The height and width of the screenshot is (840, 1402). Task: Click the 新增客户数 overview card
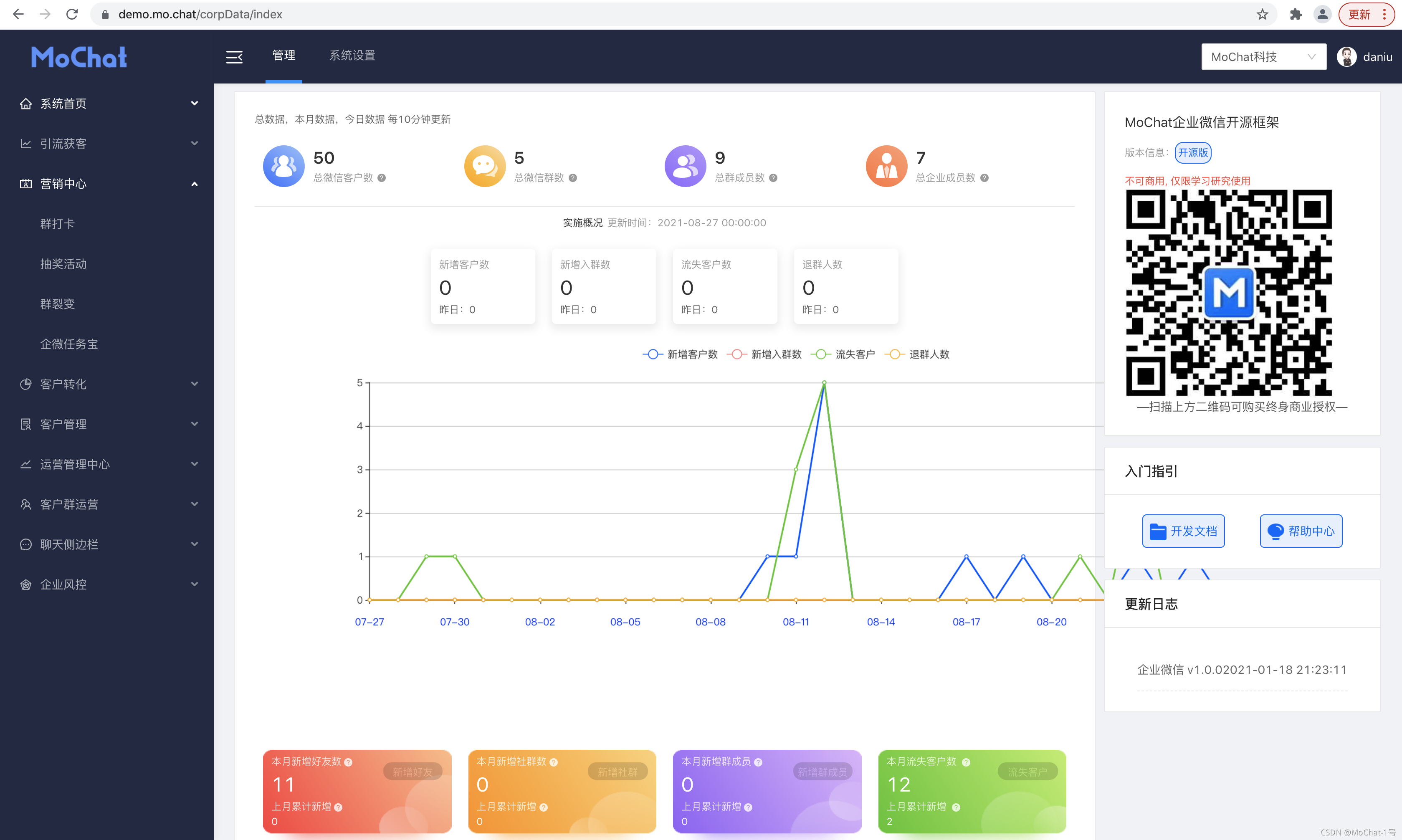483,286
